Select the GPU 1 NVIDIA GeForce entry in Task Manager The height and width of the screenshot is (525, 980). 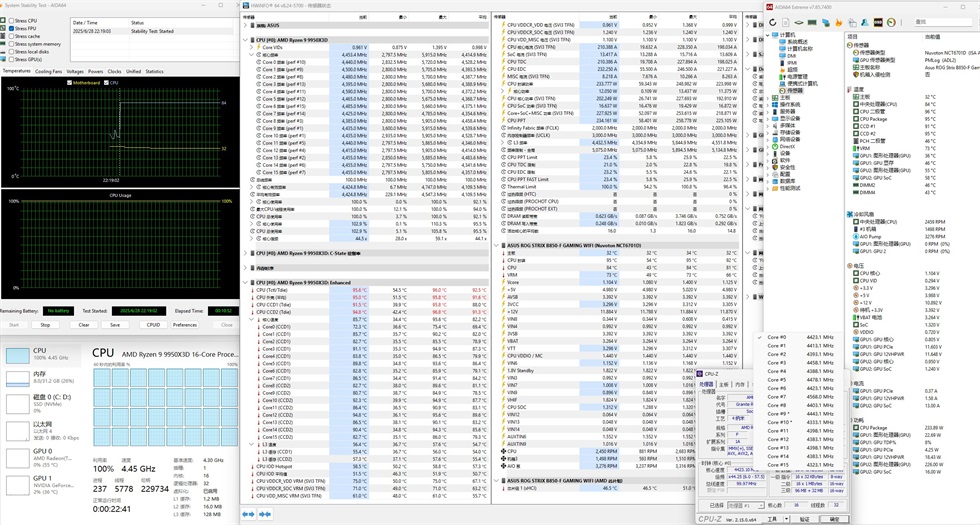(x=42, y=485)
